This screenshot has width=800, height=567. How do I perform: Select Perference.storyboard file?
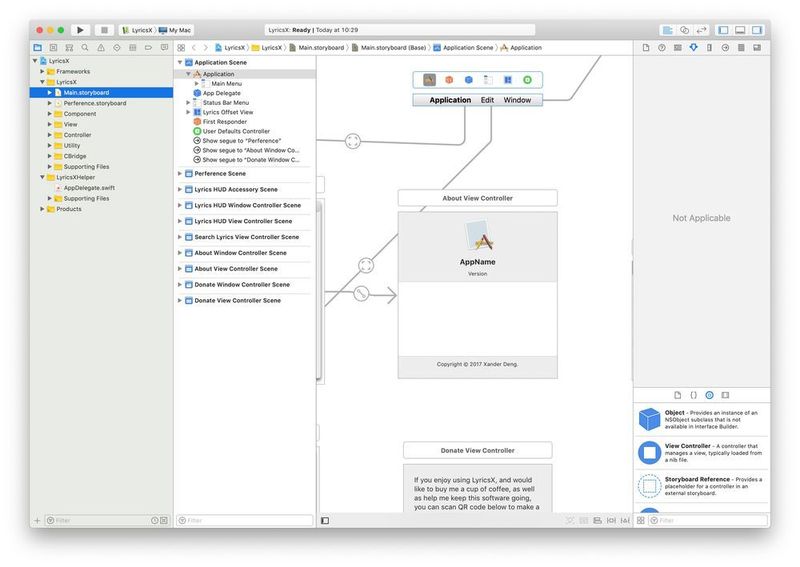pos(95,103)
